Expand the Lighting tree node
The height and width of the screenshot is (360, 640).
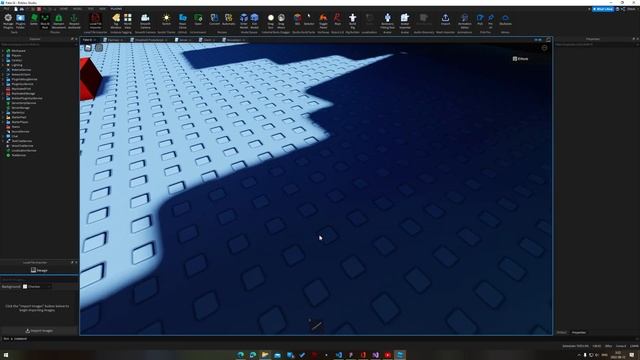pos(3,65)
